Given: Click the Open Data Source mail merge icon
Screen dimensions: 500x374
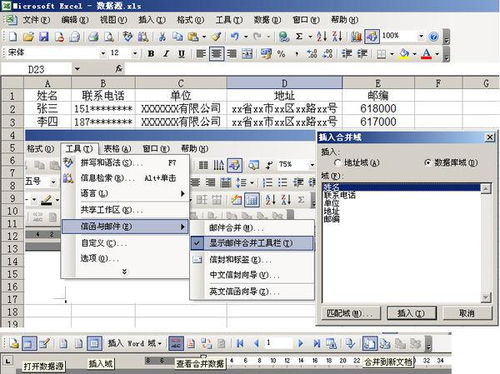Looking at the screenshot, I should [29, 343].
